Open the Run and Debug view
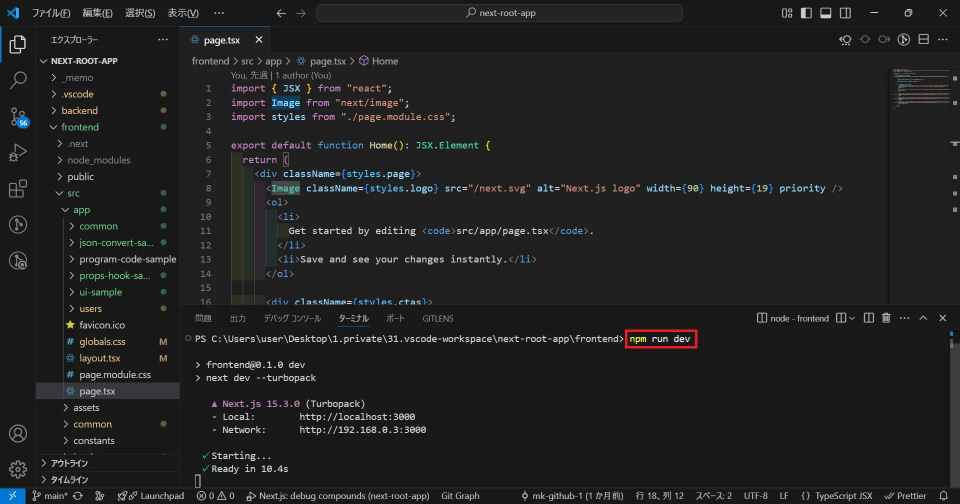The width and height of the screenshot is (960, 504). click(18, 152)
